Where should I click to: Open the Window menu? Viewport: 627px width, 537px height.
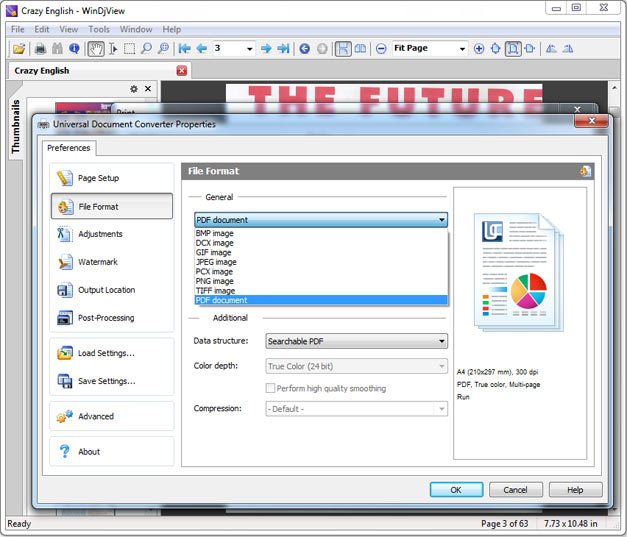136,29
